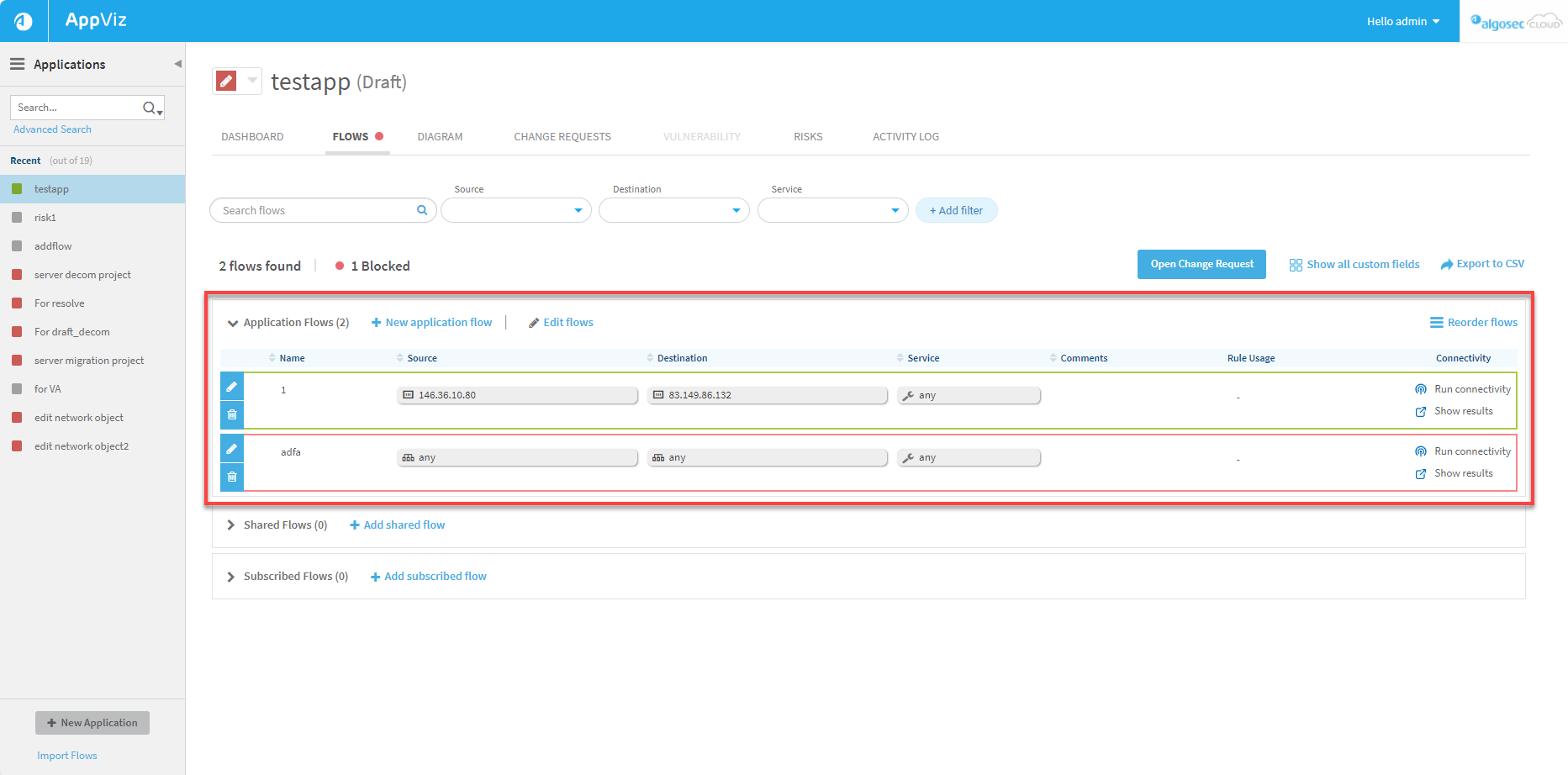Collapse the Application Flows section
Screen dimensions: 1568x775
click(232, 322)
